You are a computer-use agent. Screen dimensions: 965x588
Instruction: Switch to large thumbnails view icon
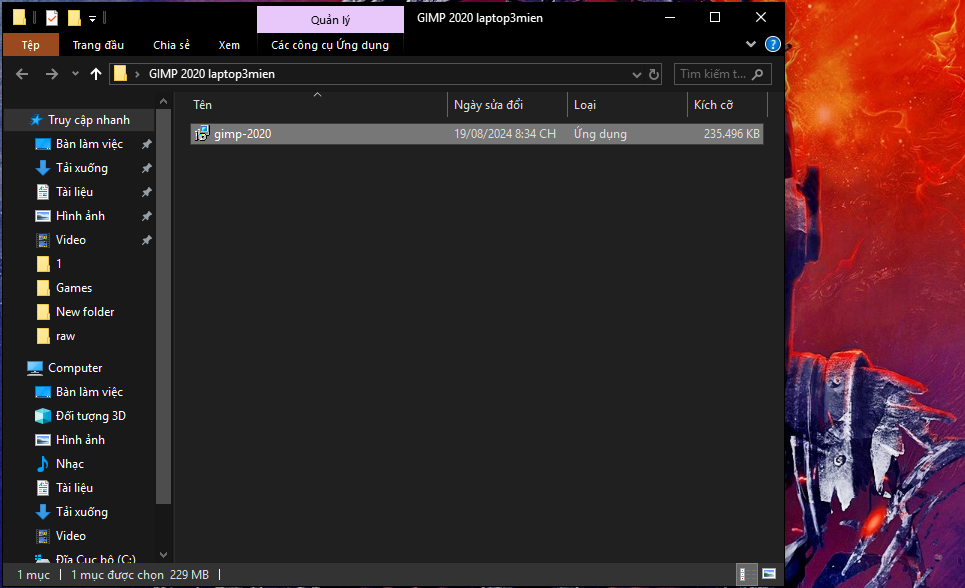click(x=768, y=575)
